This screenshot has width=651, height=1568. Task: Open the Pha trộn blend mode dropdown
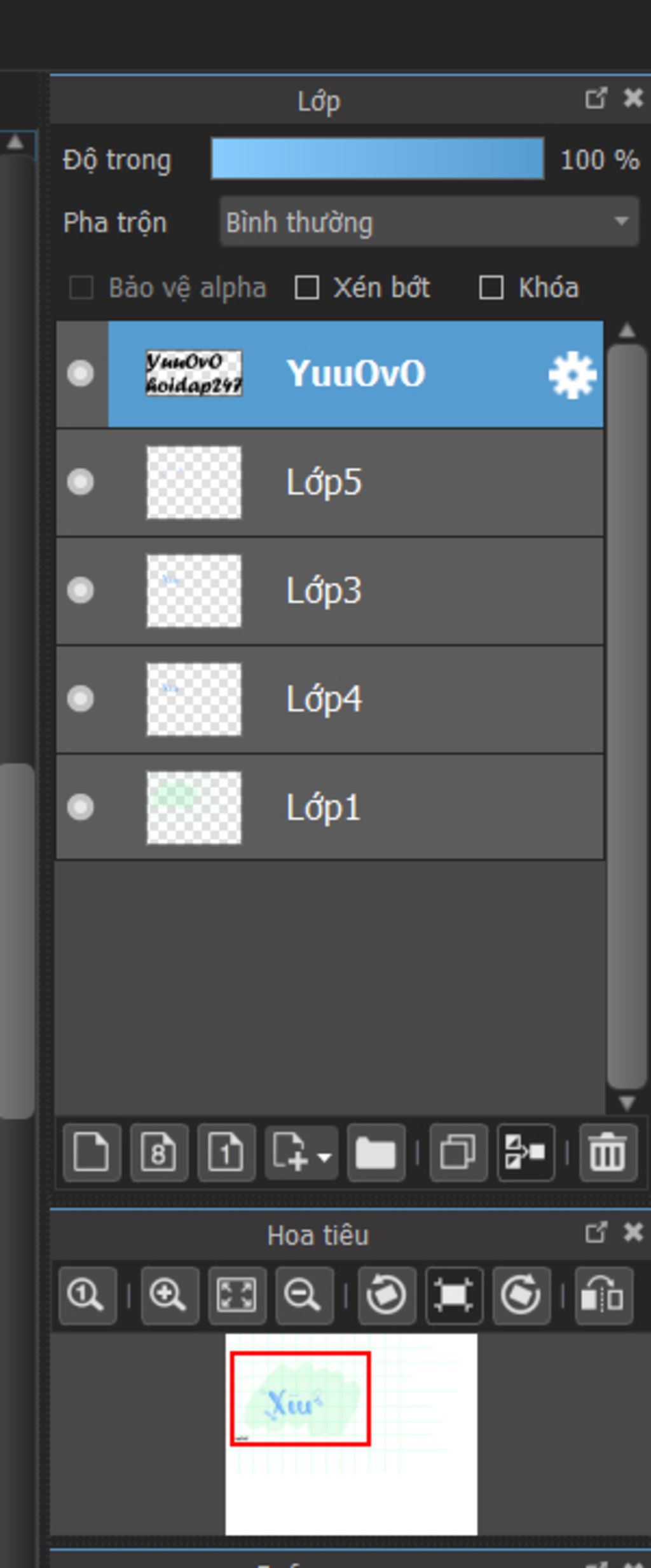coord(429,222)
